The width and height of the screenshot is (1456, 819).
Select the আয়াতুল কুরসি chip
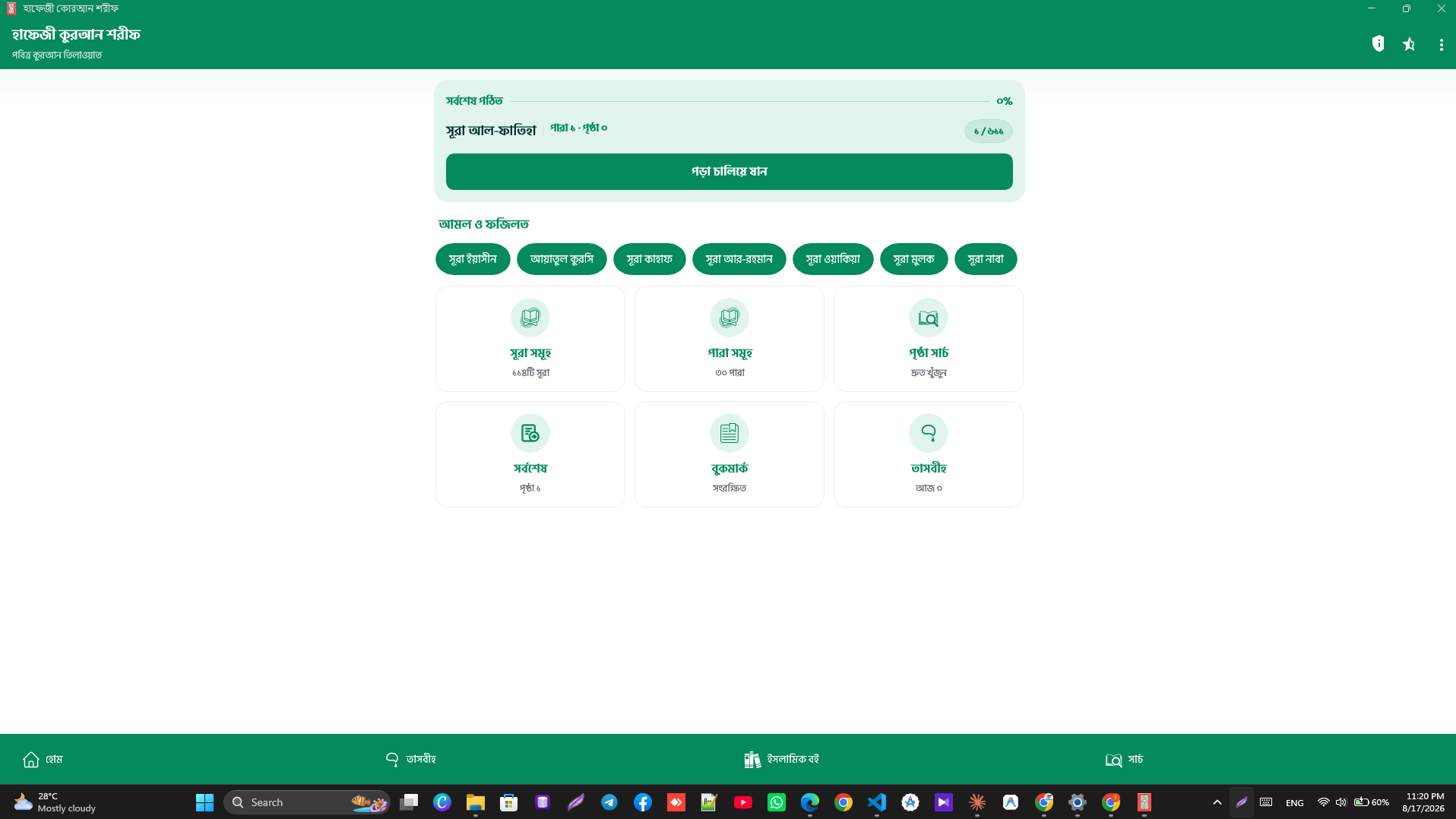pos(562,259)
